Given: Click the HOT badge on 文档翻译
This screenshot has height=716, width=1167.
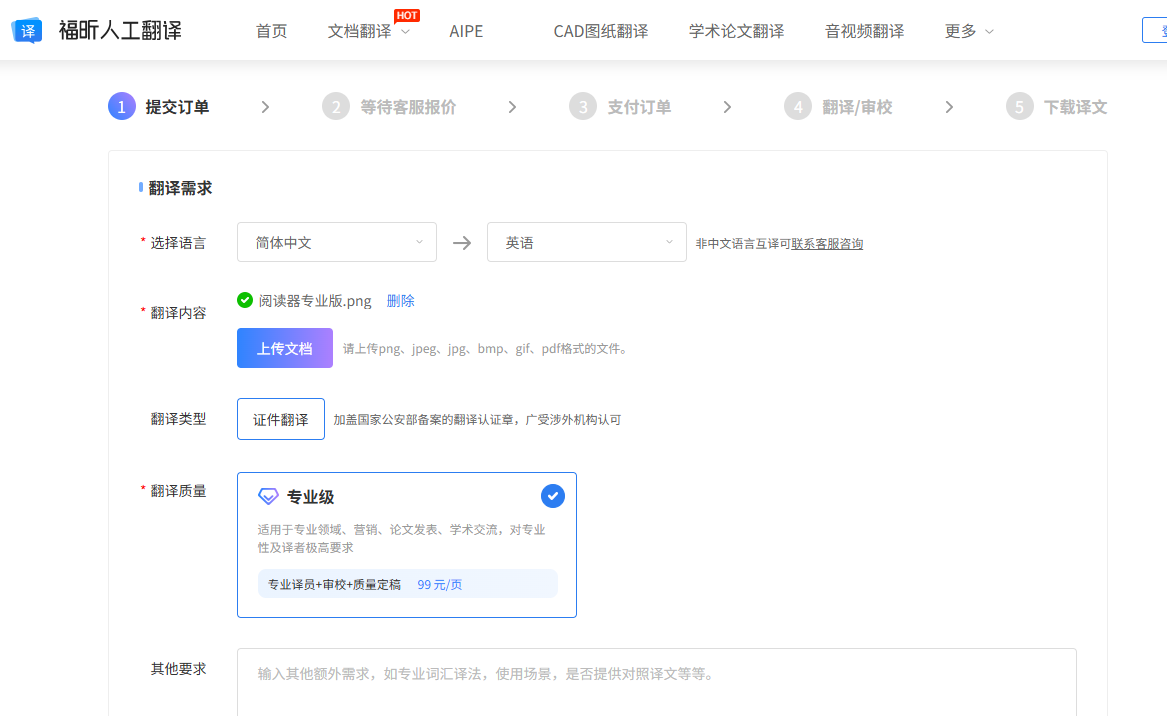Looking at the screenshot, I should [x=406, y=16].
